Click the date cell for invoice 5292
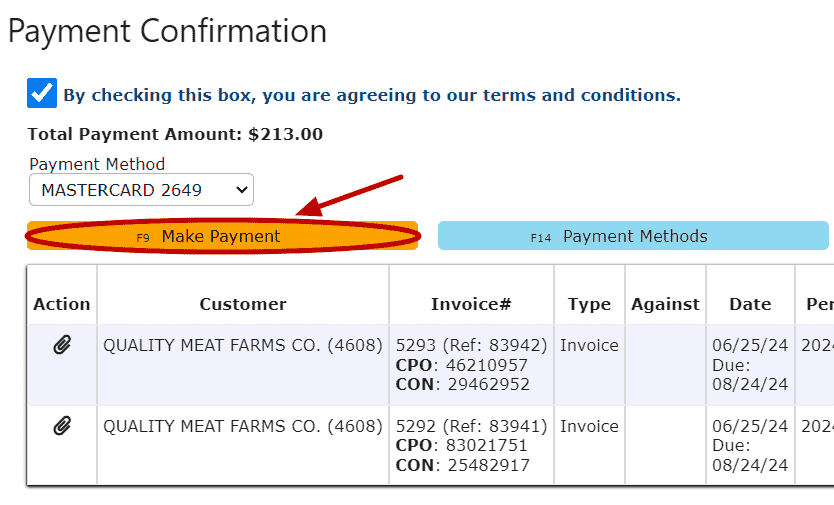 (750, 445)
